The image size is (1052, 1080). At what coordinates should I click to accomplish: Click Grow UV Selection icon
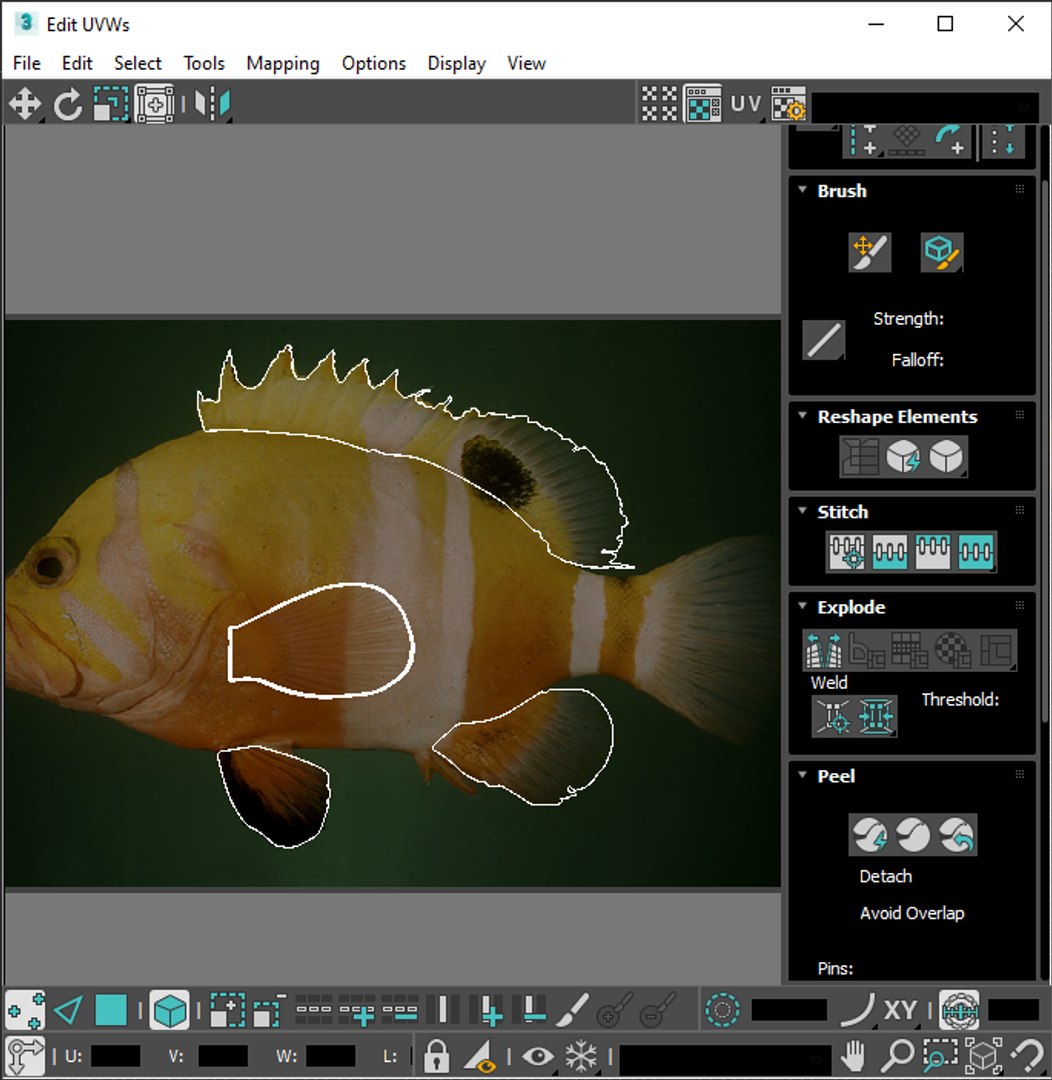227,1010
